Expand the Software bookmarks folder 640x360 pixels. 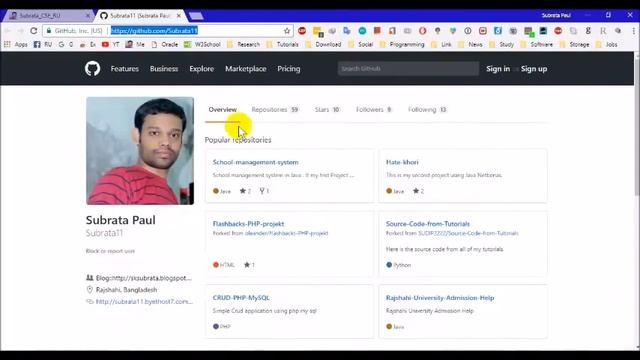536,44
